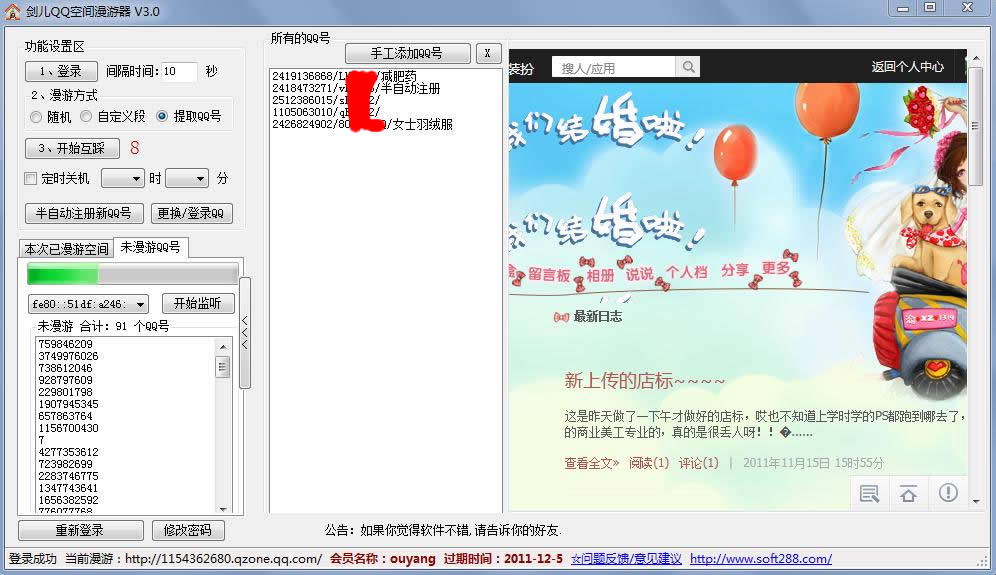Screen dimensions: 996x575
Task: Expand the fe80::51df:a246 address dropdown
Action: (x=88, y=304)
